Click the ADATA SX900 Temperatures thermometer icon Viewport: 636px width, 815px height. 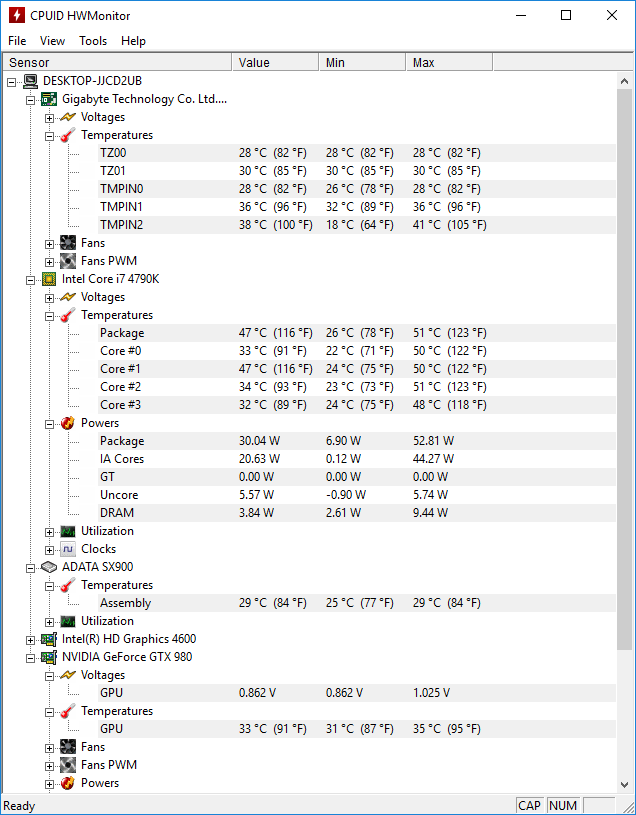point(68,585)
